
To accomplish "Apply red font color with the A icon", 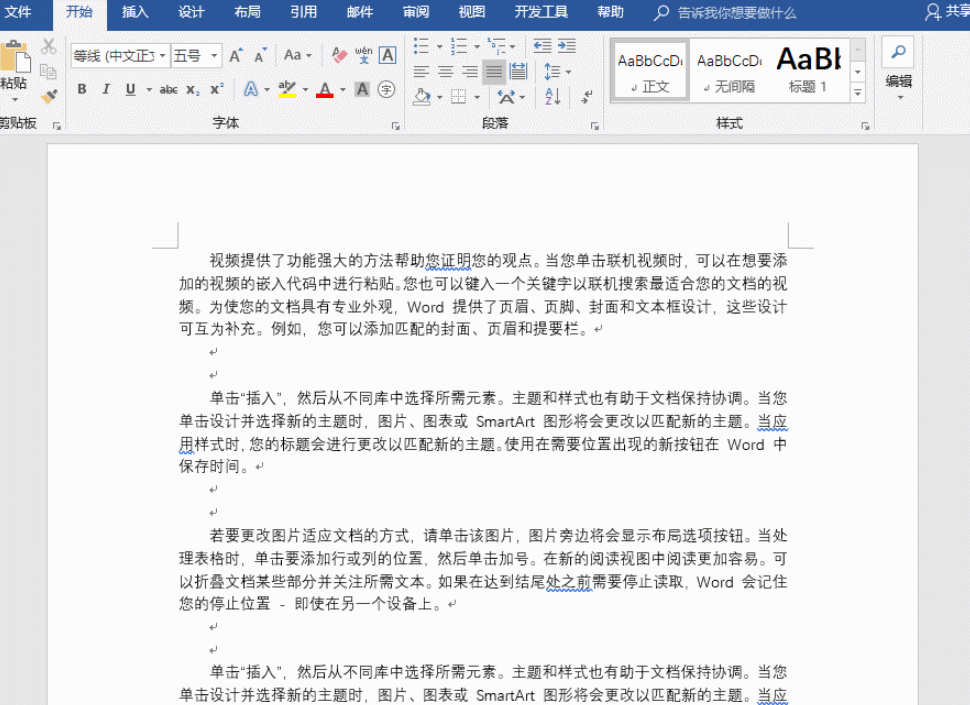I will coord(325,90).
